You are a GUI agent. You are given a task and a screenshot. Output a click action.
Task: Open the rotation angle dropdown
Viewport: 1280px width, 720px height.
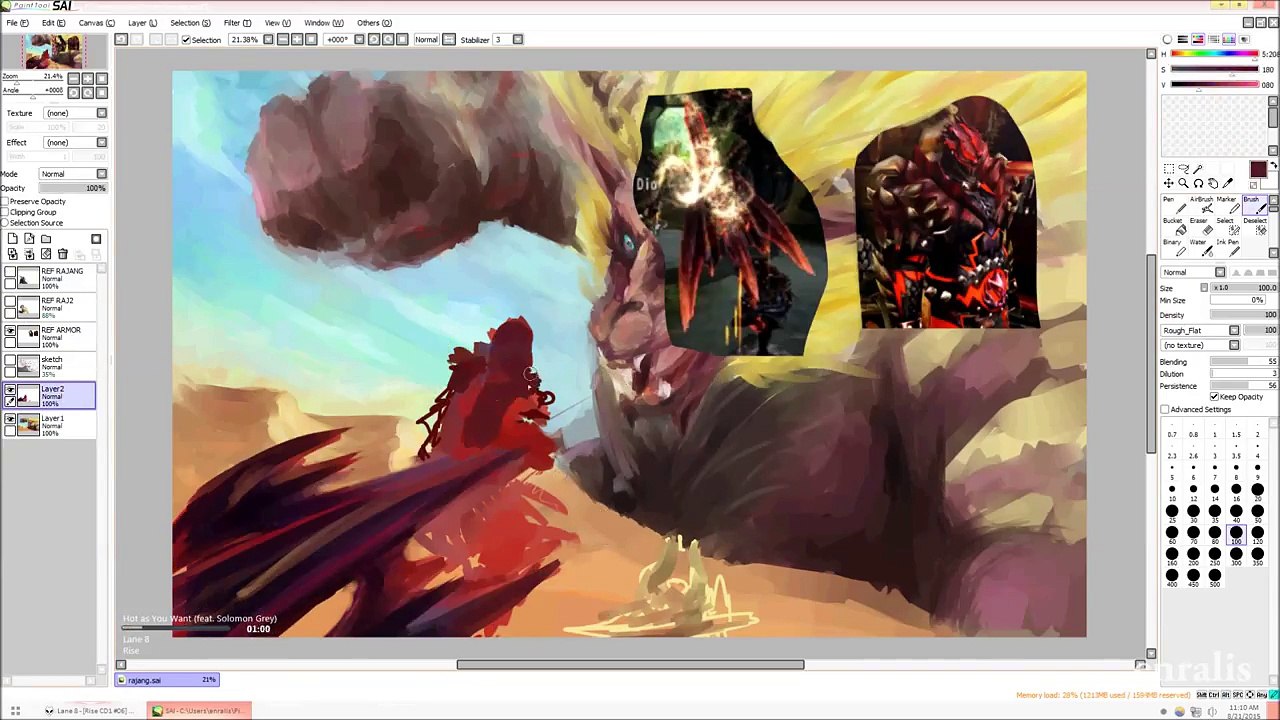click(x=359, y=40)
